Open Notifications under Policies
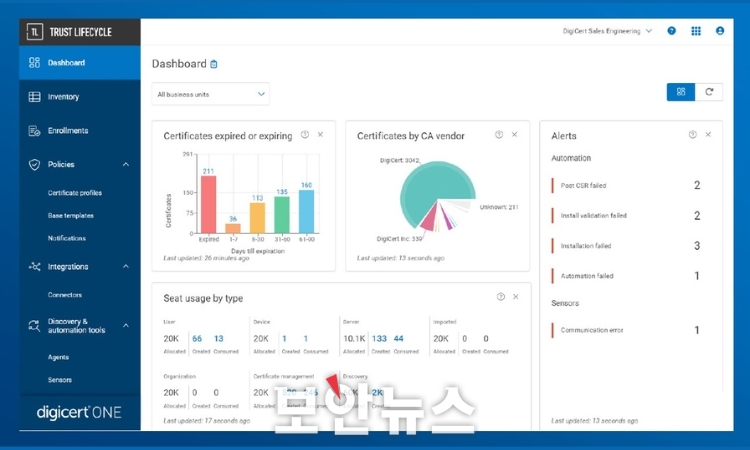 tap(66, 238)
